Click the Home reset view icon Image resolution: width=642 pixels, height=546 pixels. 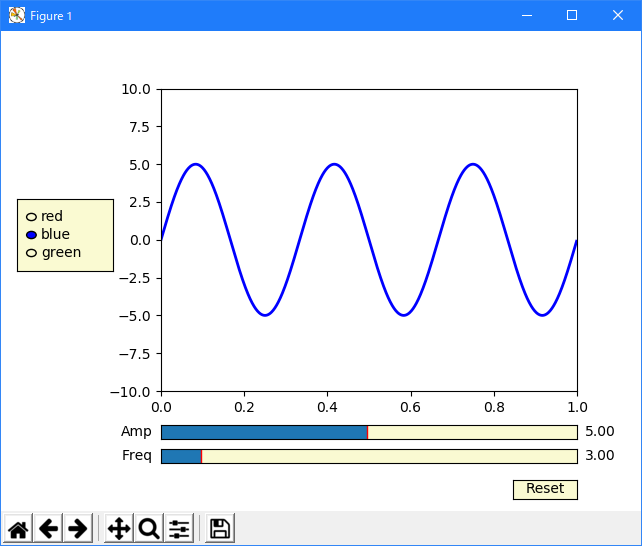18,528
